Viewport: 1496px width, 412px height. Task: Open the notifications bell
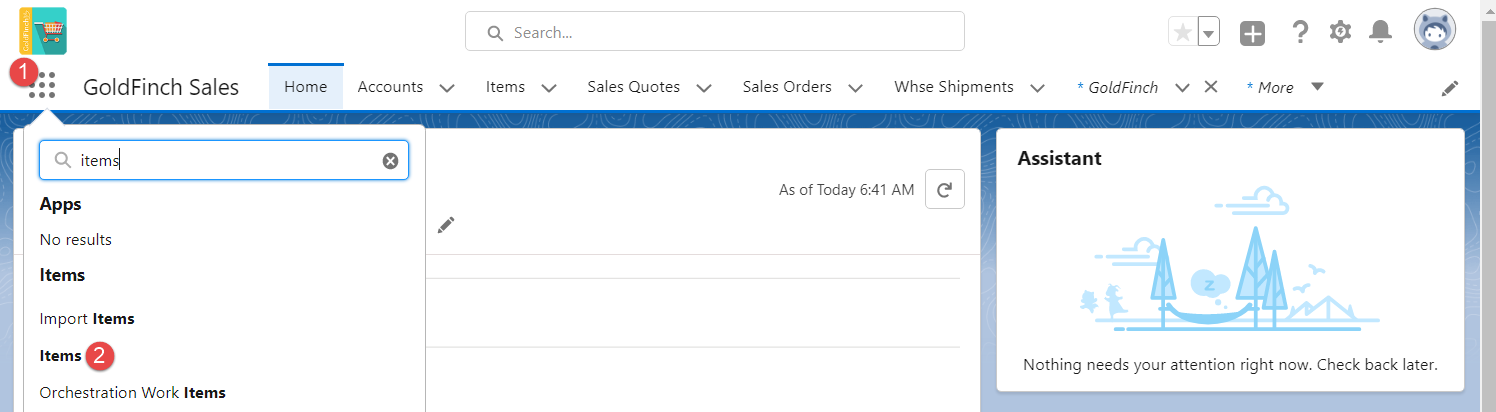coord(1381,32)
